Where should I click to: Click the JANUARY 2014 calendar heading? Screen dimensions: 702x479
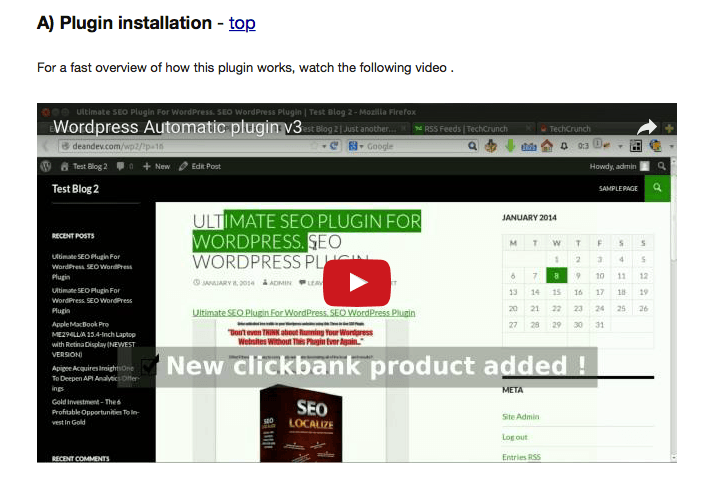pyautogui.click(x=529, y=218)
